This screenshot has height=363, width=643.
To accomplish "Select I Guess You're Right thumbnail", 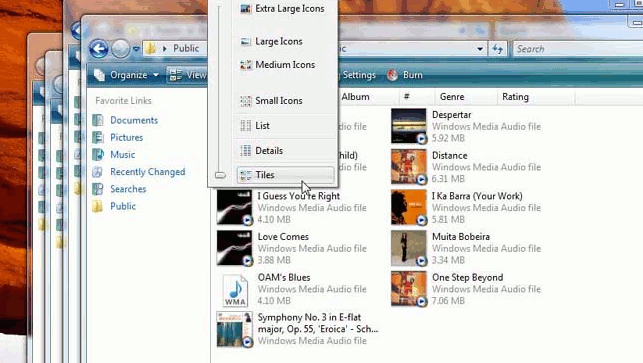I will pos(235,207).
